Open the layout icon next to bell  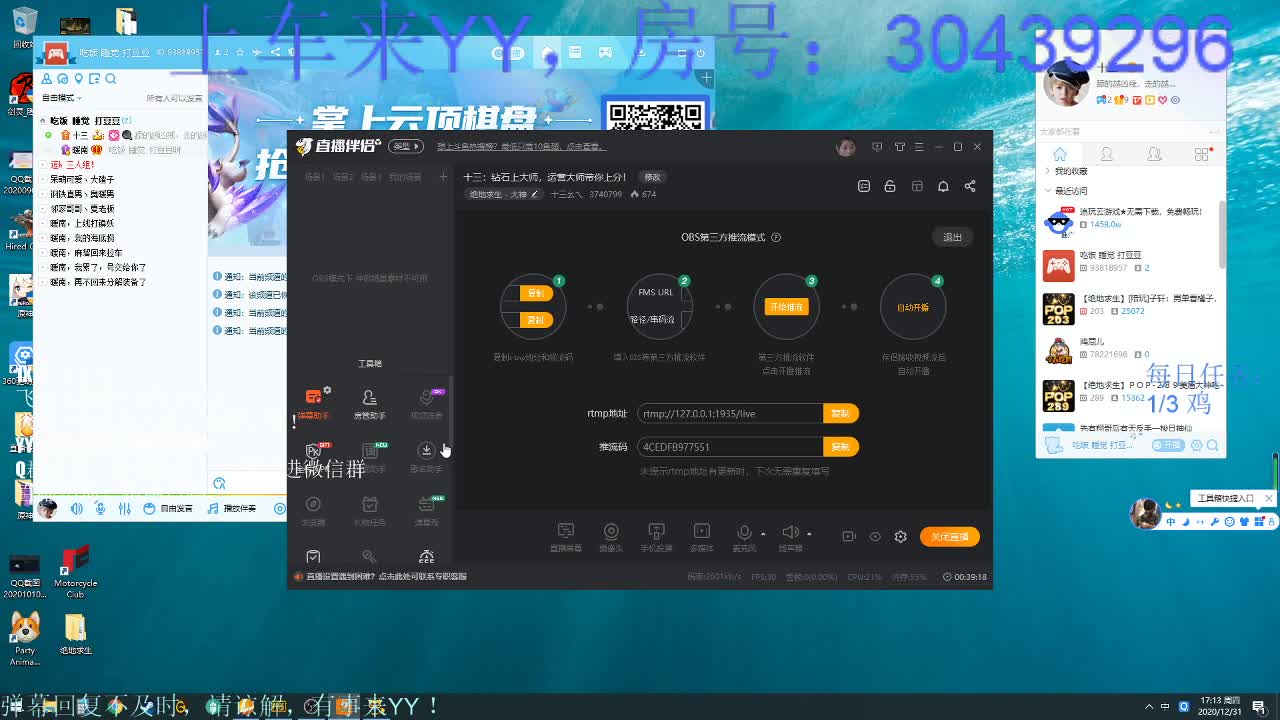point(917,186)
